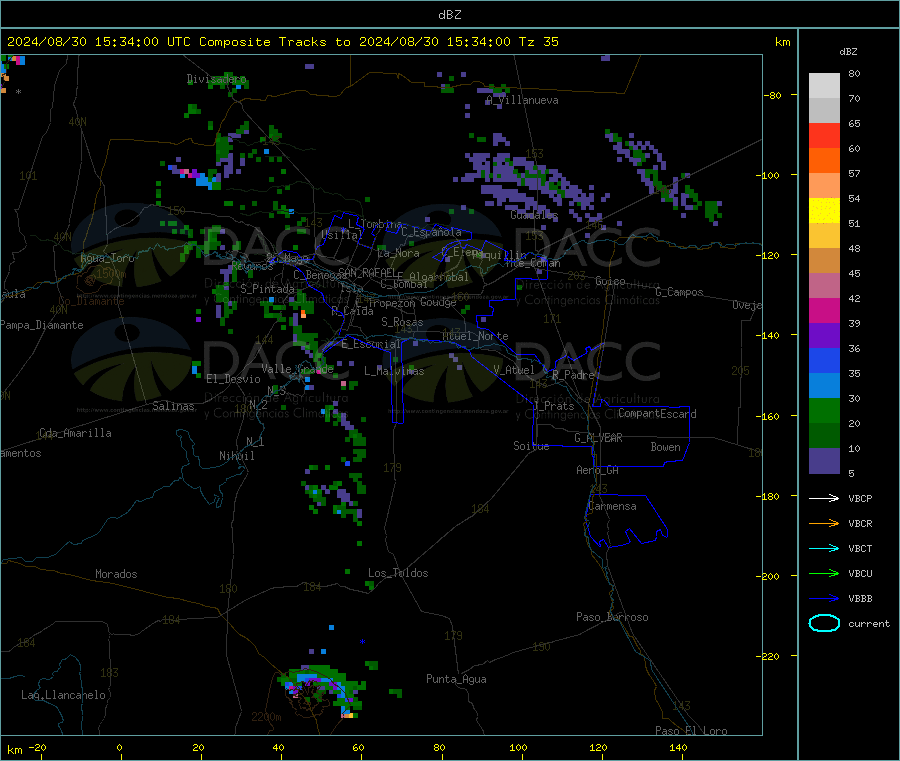Click the SAN_RAFAEL city label

coord(367,273)
